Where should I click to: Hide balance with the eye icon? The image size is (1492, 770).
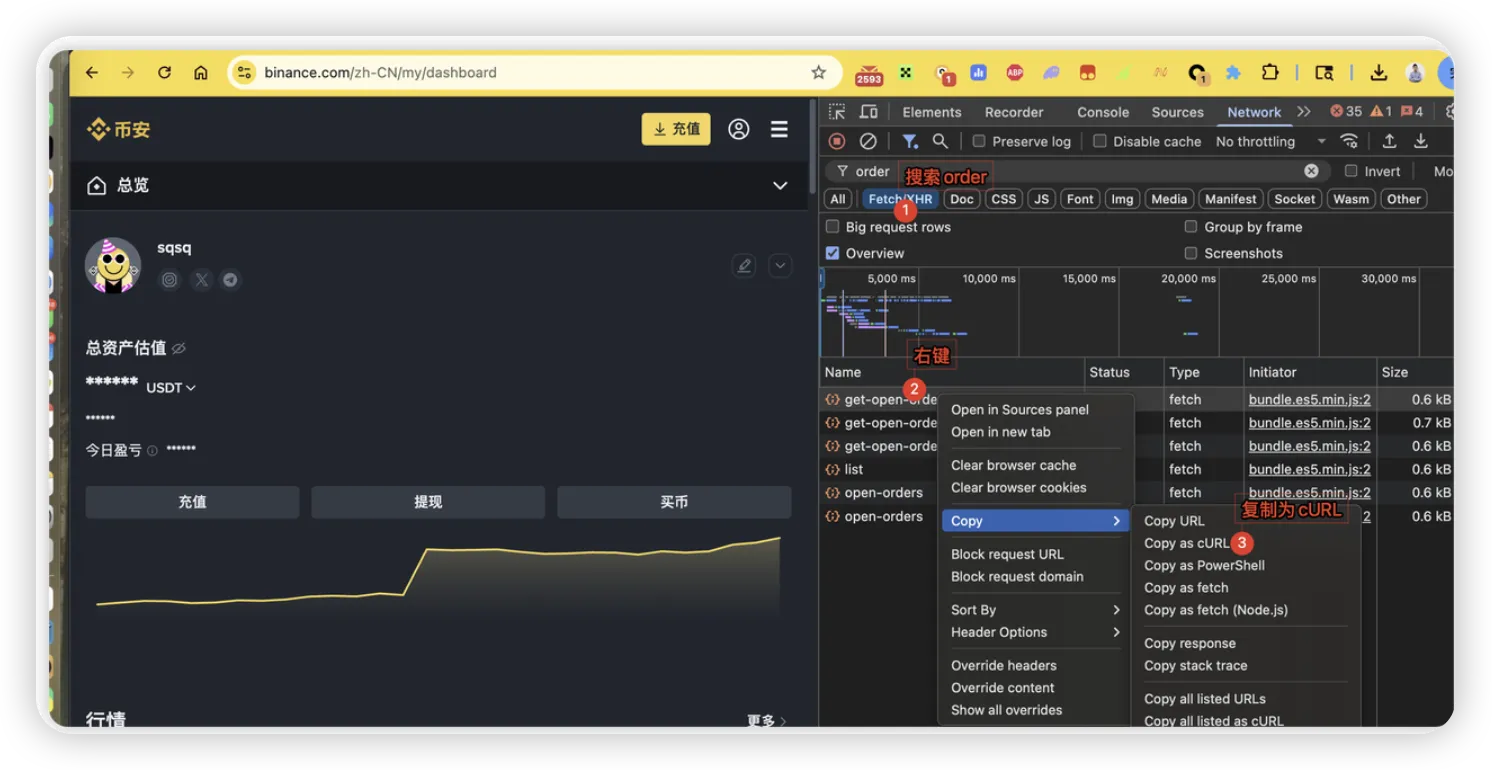pyautogui.click(x=179, y=349)
